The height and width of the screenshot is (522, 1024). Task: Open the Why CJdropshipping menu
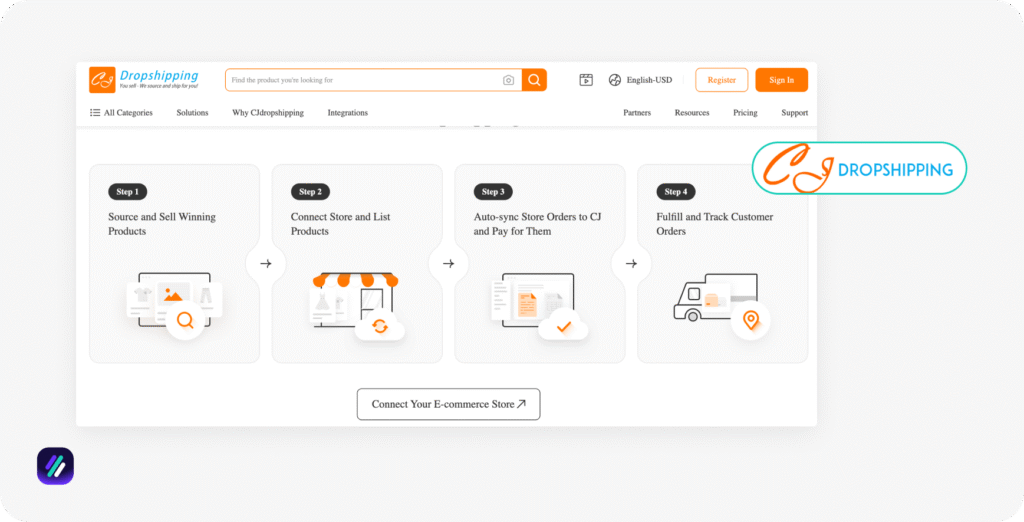[268, 113]
